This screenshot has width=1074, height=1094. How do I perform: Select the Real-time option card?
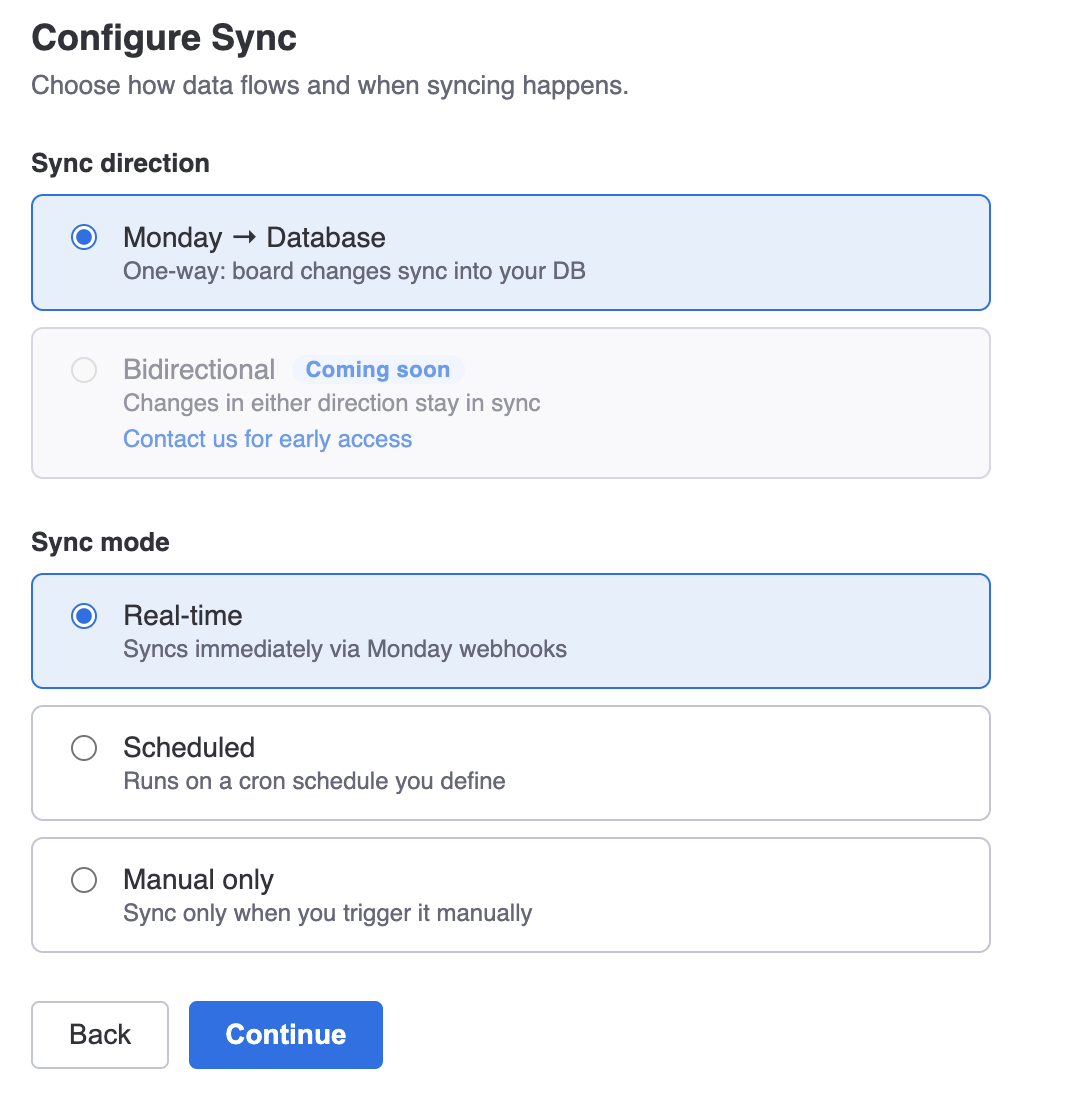coord(511,631)
